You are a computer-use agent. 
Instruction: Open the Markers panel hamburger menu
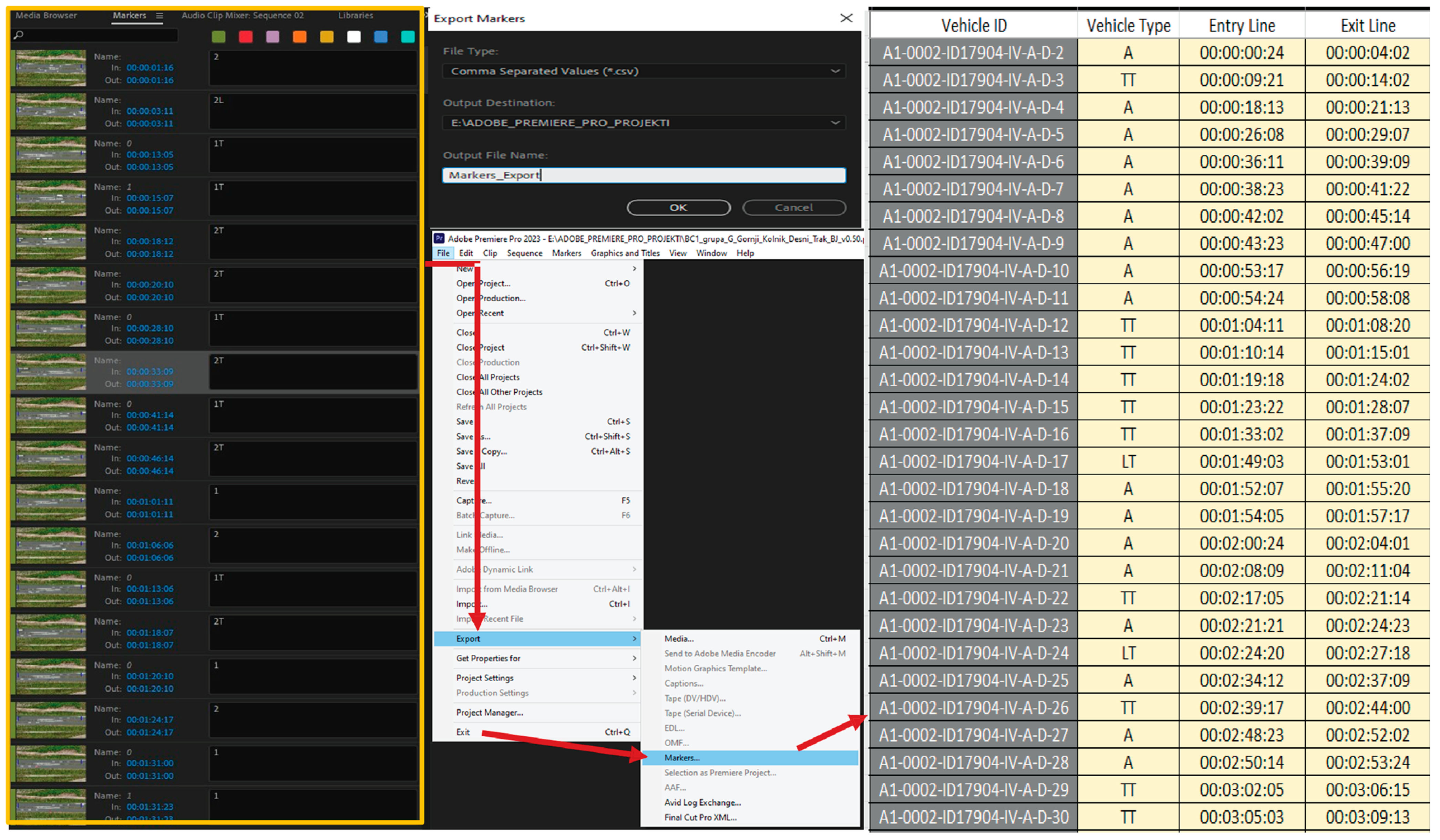(160, 15)
